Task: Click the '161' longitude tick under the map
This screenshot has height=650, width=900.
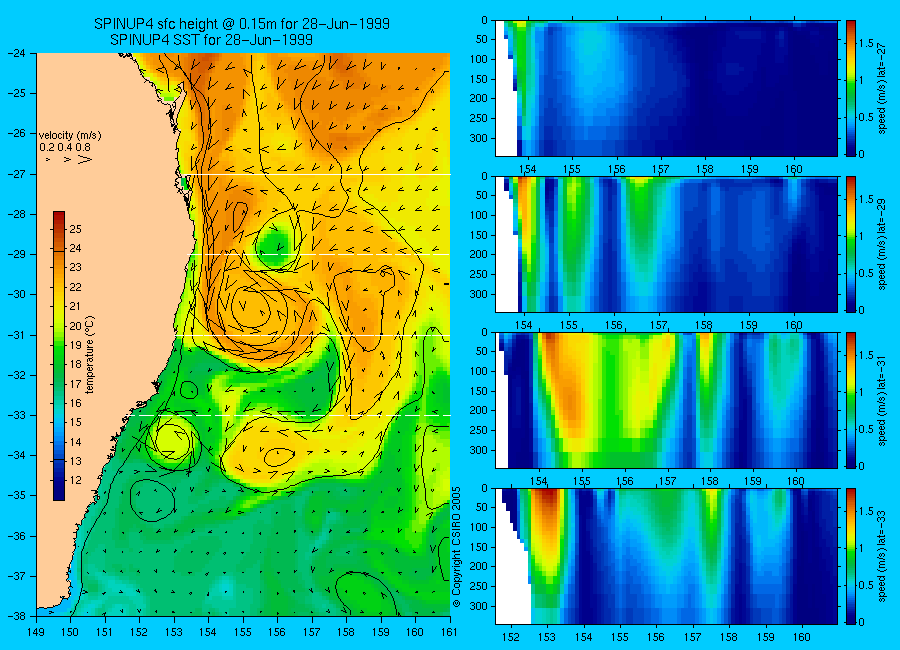Action: click(x=449, y=632)
